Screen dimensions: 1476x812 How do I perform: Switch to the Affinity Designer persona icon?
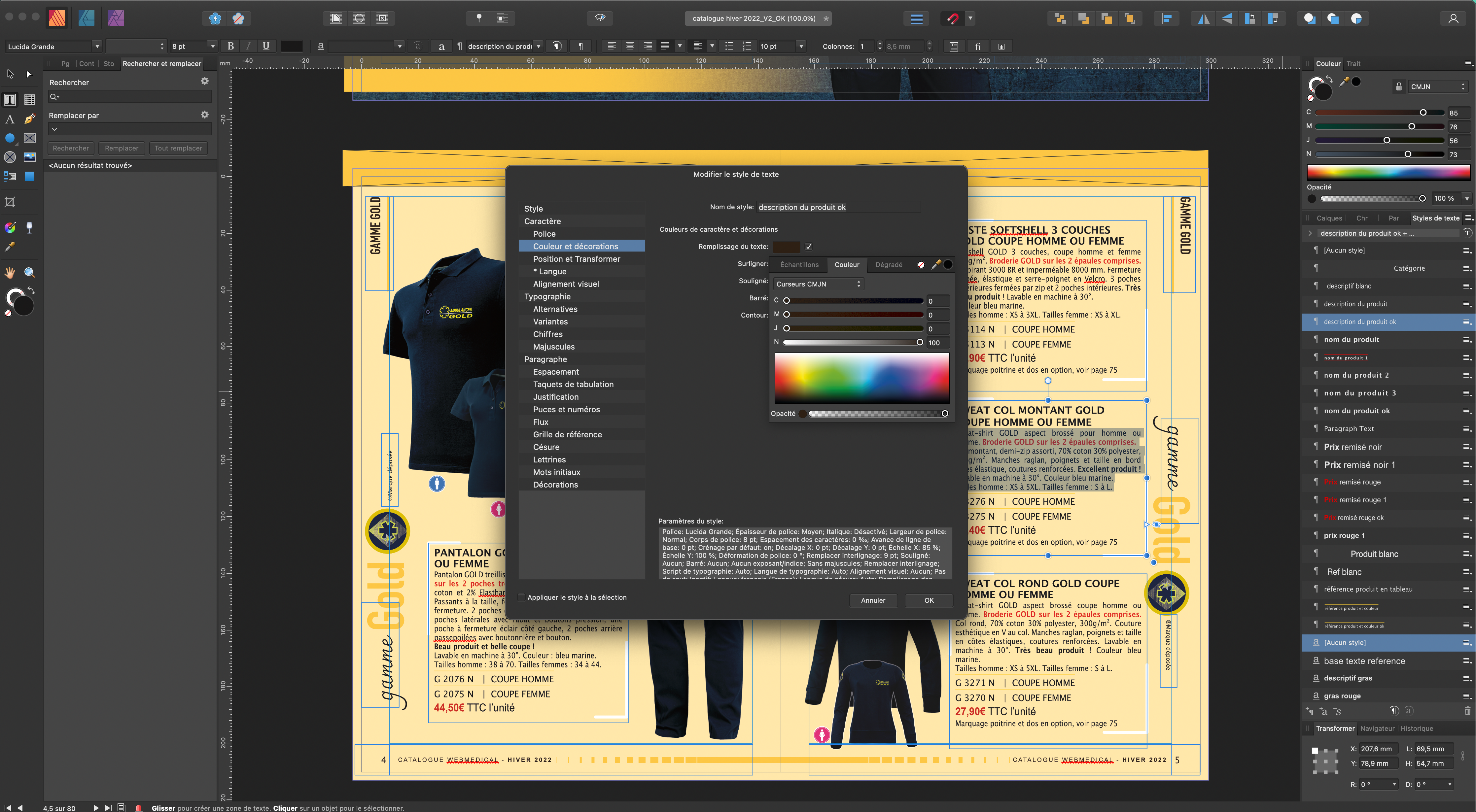(87, 18)
